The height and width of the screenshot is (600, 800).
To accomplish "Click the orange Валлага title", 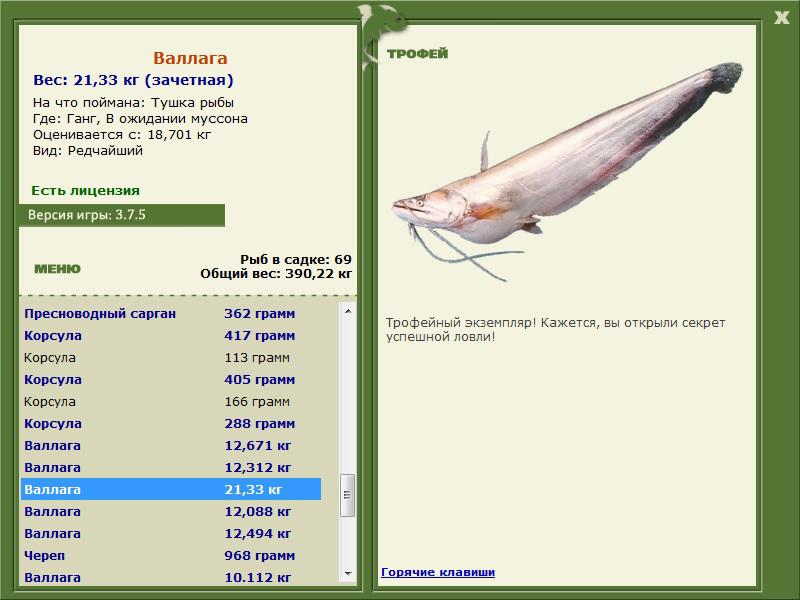I will pyautogui.click(x=190, y=58).
